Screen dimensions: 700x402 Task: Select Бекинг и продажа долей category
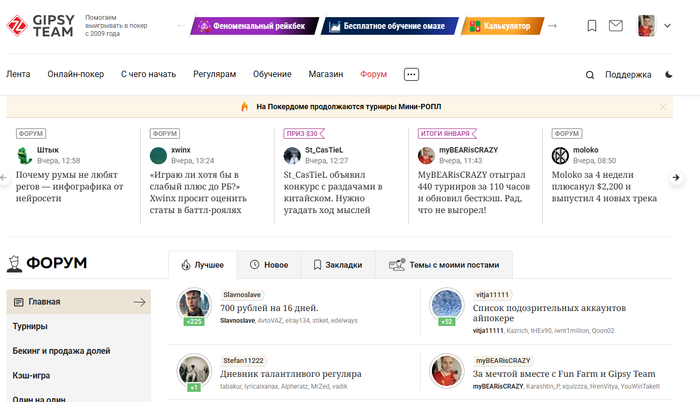[x=61, y=351]
